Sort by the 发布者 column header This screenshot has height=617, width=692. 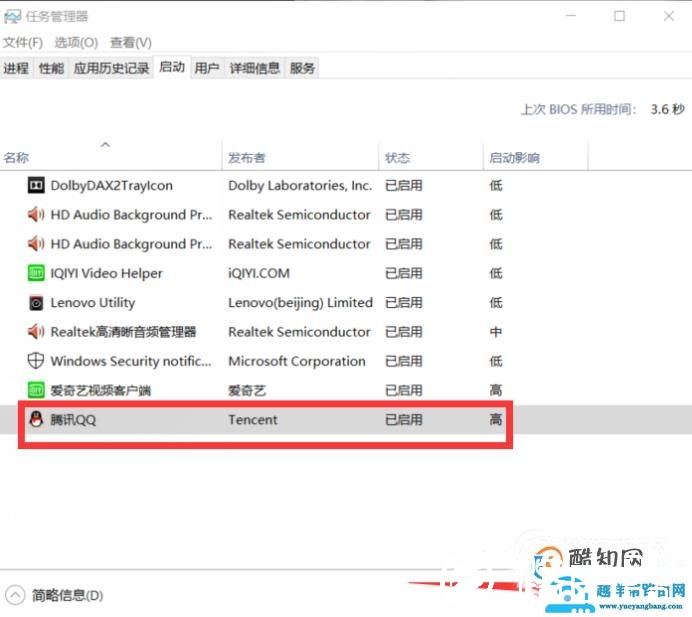[x=300, y=155]
